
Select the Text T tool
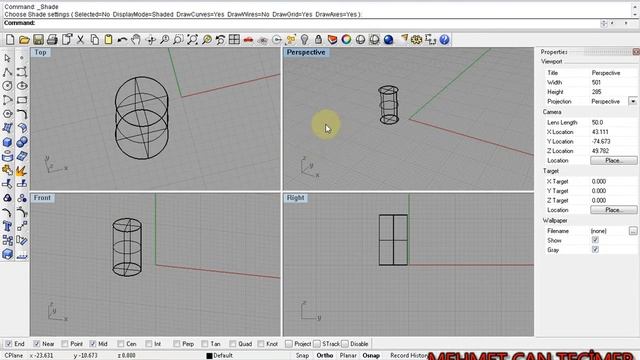(x=7, y=226)
